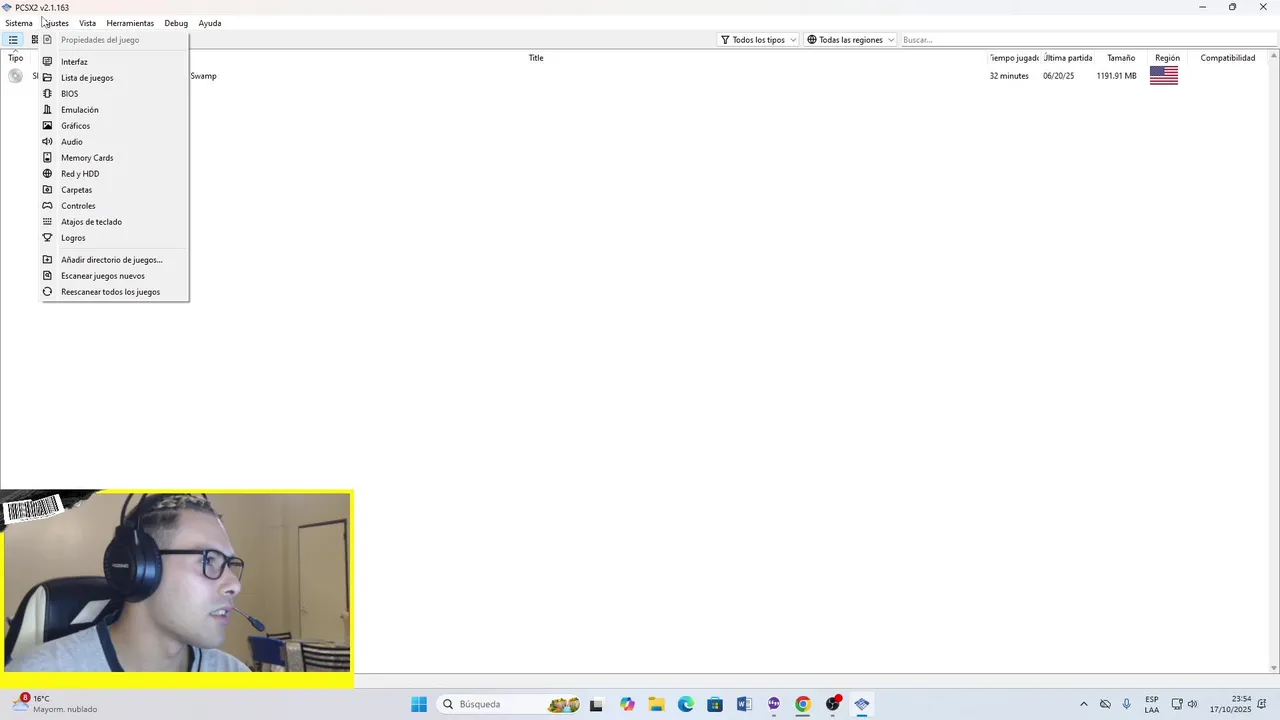
Task: Click the 1191.91 MB size cell
Action: 1116,76
